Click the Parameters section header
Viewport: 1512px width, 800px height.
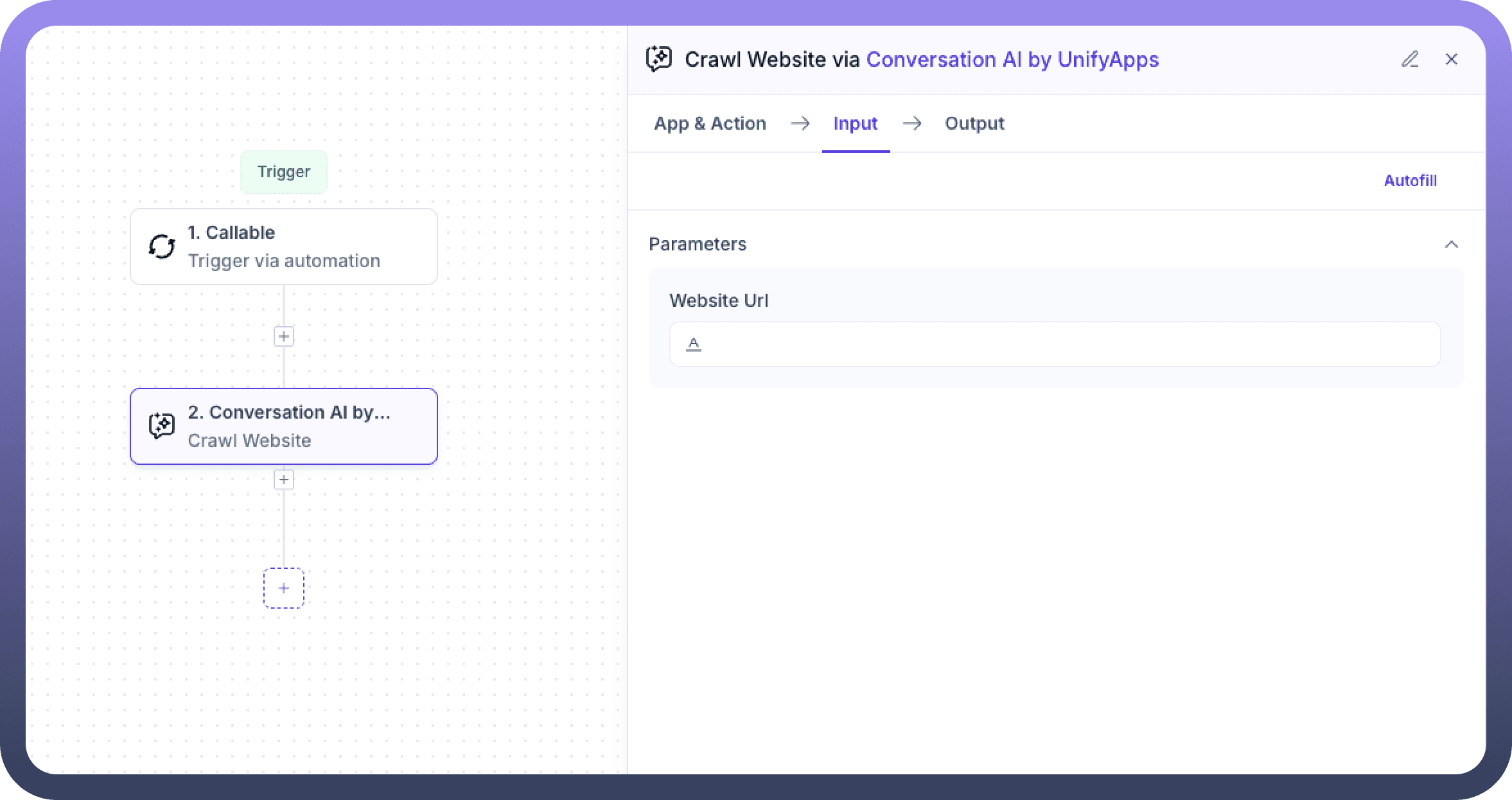698,244
